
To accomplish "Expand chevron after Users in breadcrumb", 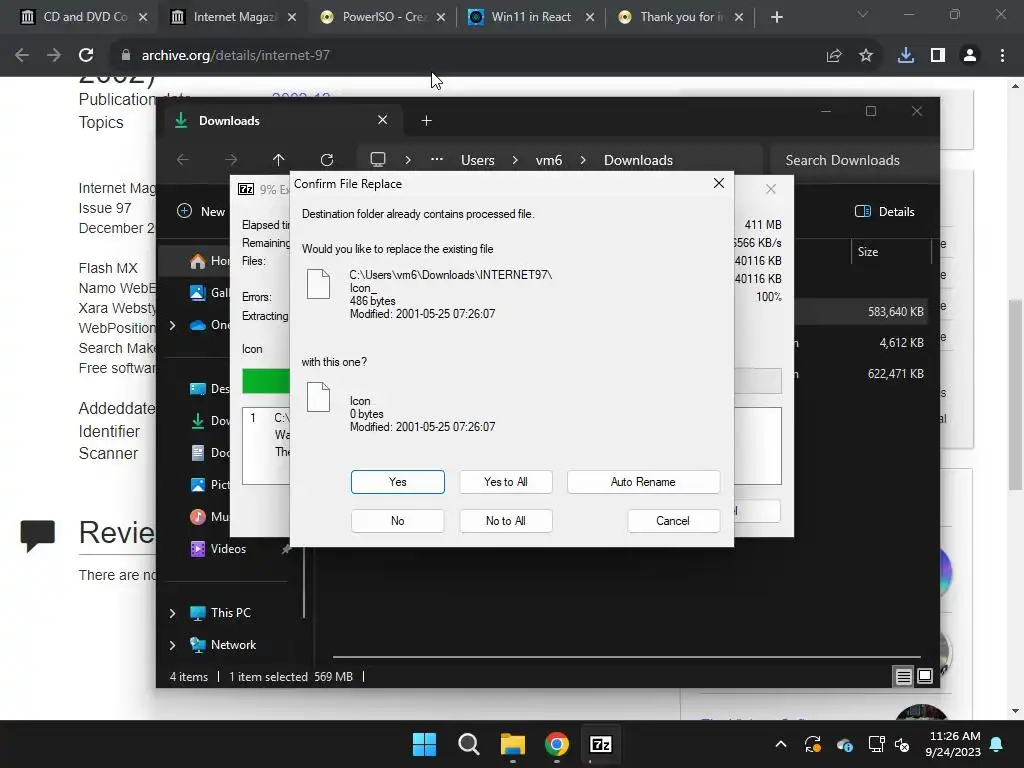I will (x=515, y=160).
